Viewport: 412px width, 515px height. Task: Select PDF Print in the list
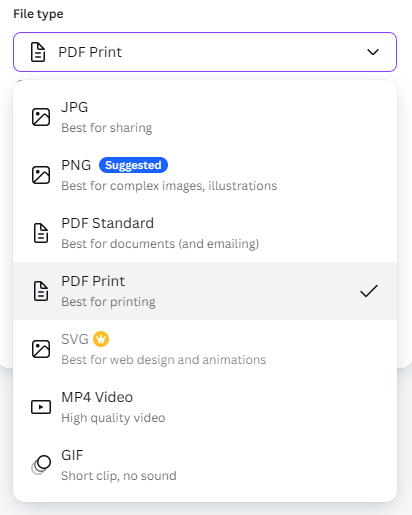tap(205, 291)
